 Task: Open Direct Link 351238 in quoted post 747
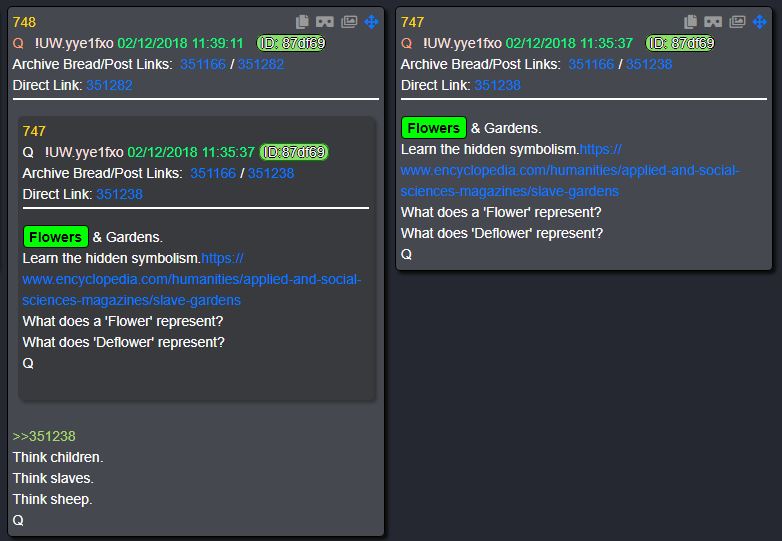pyautogui.click(x=119, y=194)
